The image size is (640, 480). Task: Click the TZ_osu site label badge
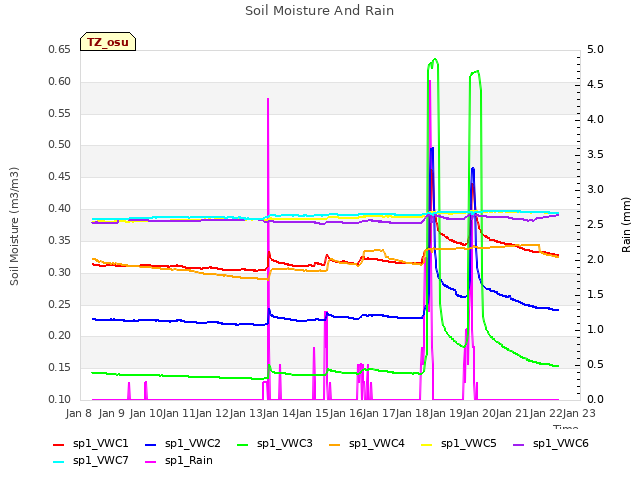(x=108, y=42)
